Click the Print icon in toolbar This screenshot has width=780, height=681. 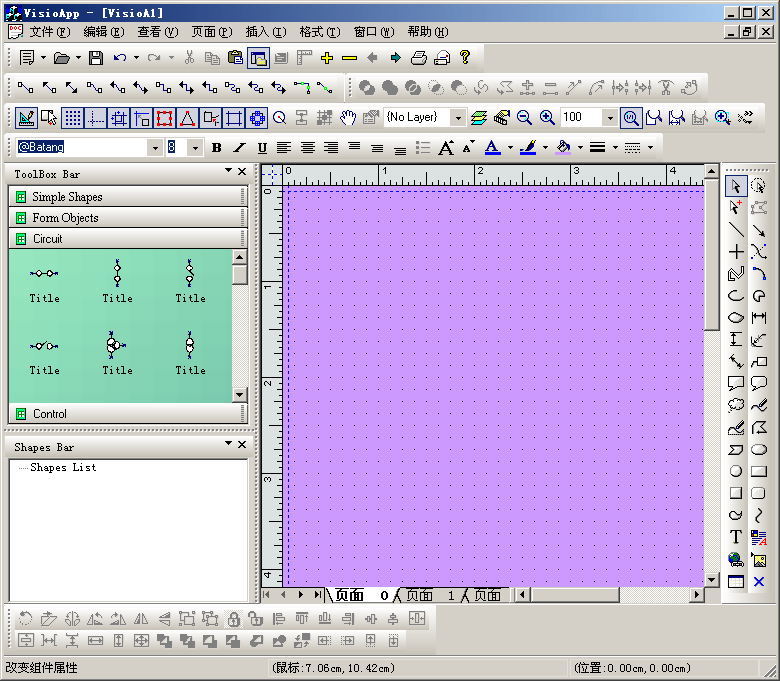(419, 58)
